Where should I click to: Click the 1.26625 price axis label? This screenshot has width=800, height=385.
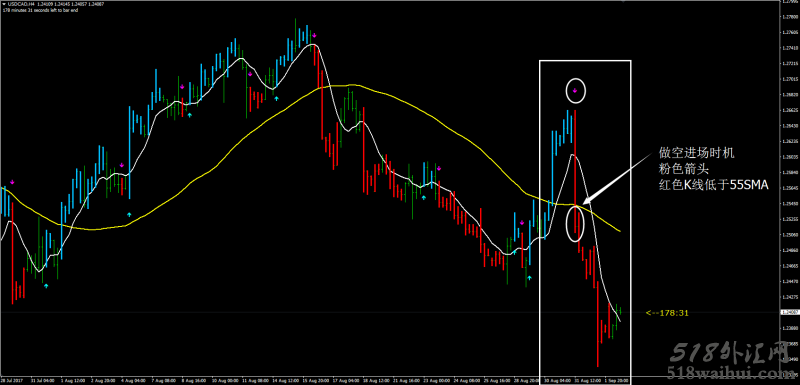[790, 110]
